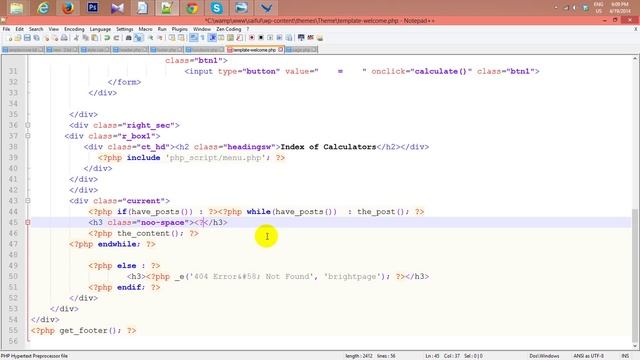This screenshot has height=360, width=640.
Task: Click the 'Index of Calculators' heading text
Action: [x=328, y=147]
